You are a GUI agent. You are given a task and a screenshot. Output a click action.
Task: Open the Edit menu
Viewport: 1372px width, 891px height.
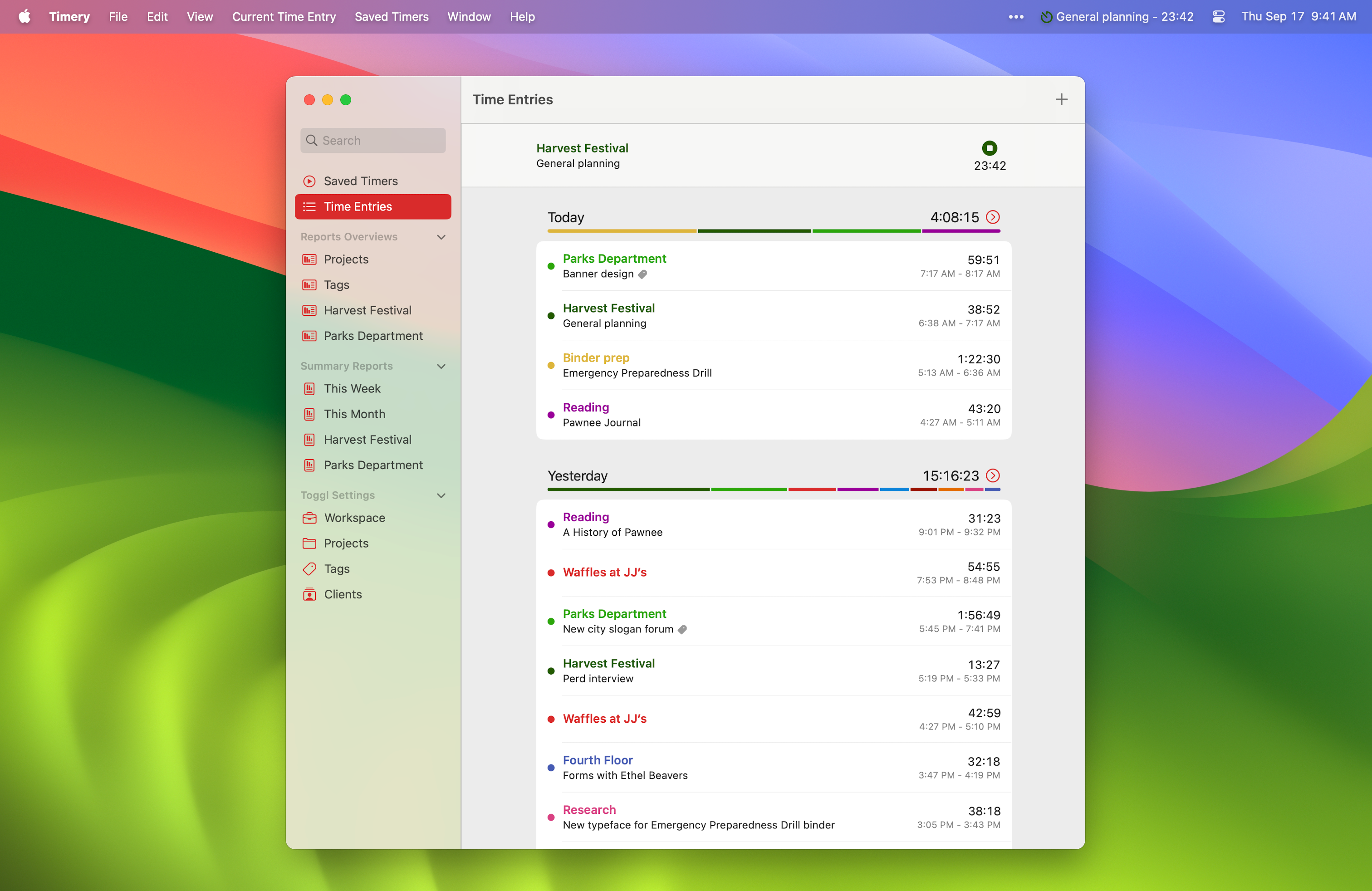click(x=157, y=17)
